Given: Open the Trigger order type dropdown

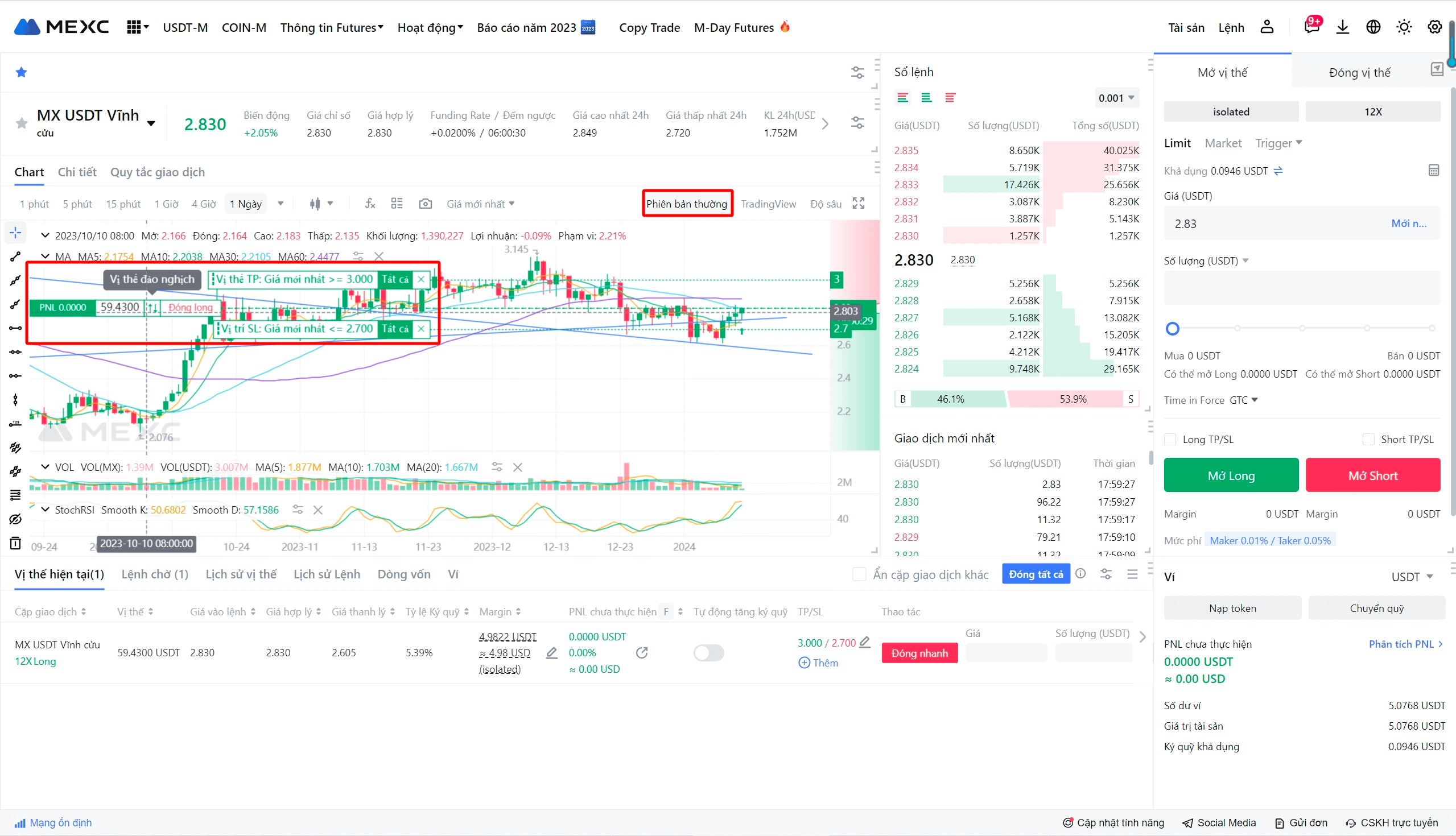Looking at the screenshot, I should click(x=1278, y=143).
